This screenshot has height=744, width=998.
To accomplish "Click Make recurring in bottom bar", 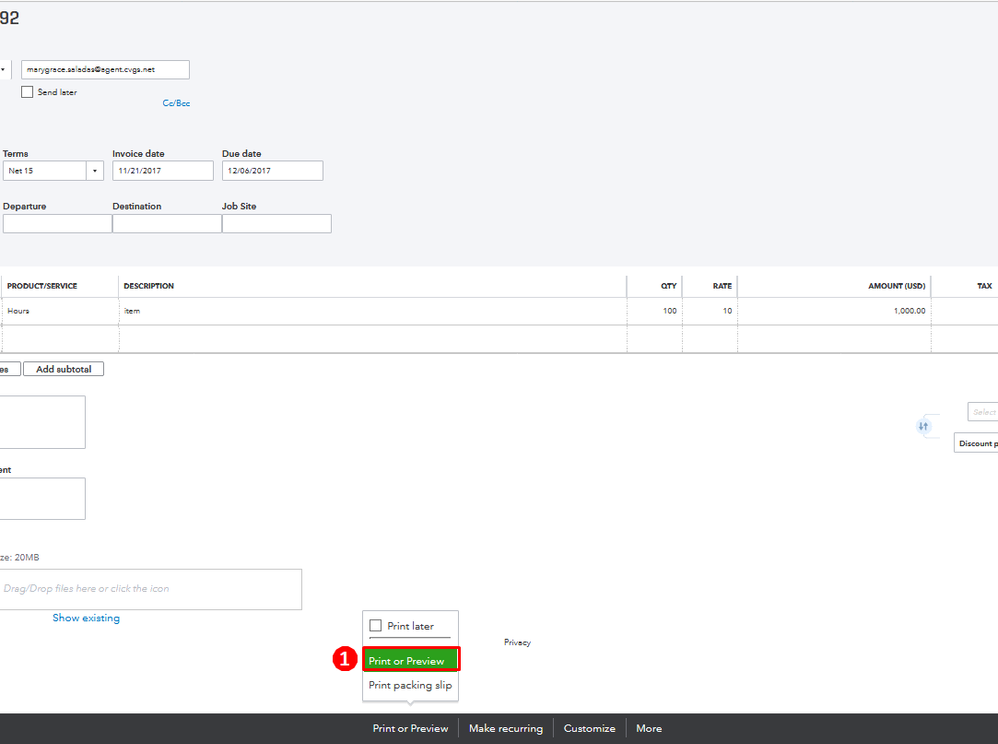I will click(x=506, y=728).
